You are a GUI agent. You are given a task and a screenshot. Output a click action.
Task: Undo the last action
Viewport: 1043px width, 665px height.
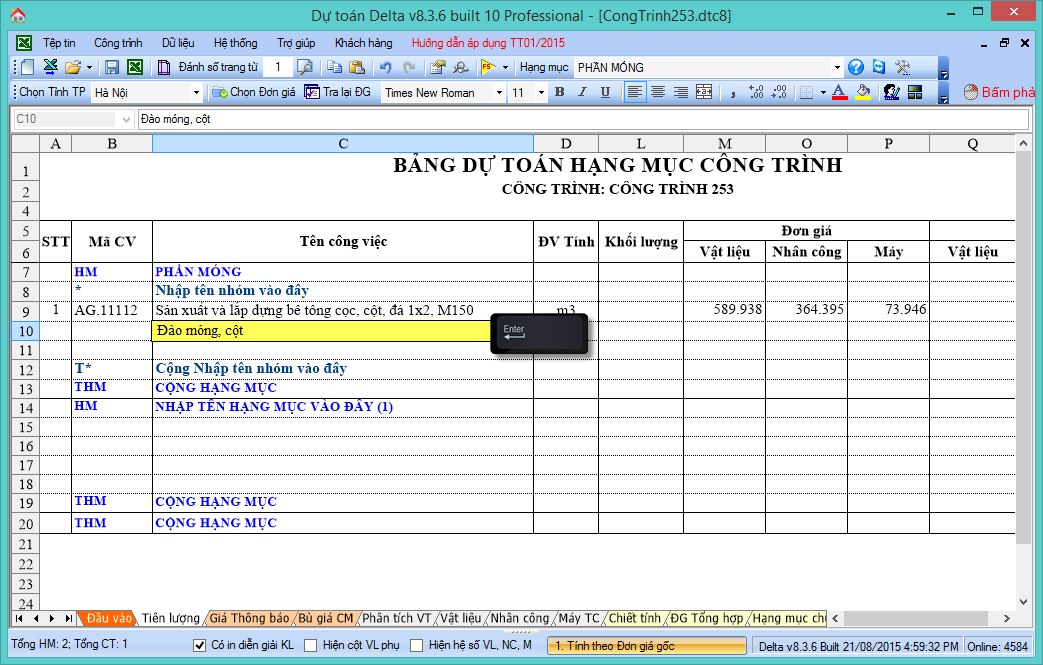click(386, 67)
